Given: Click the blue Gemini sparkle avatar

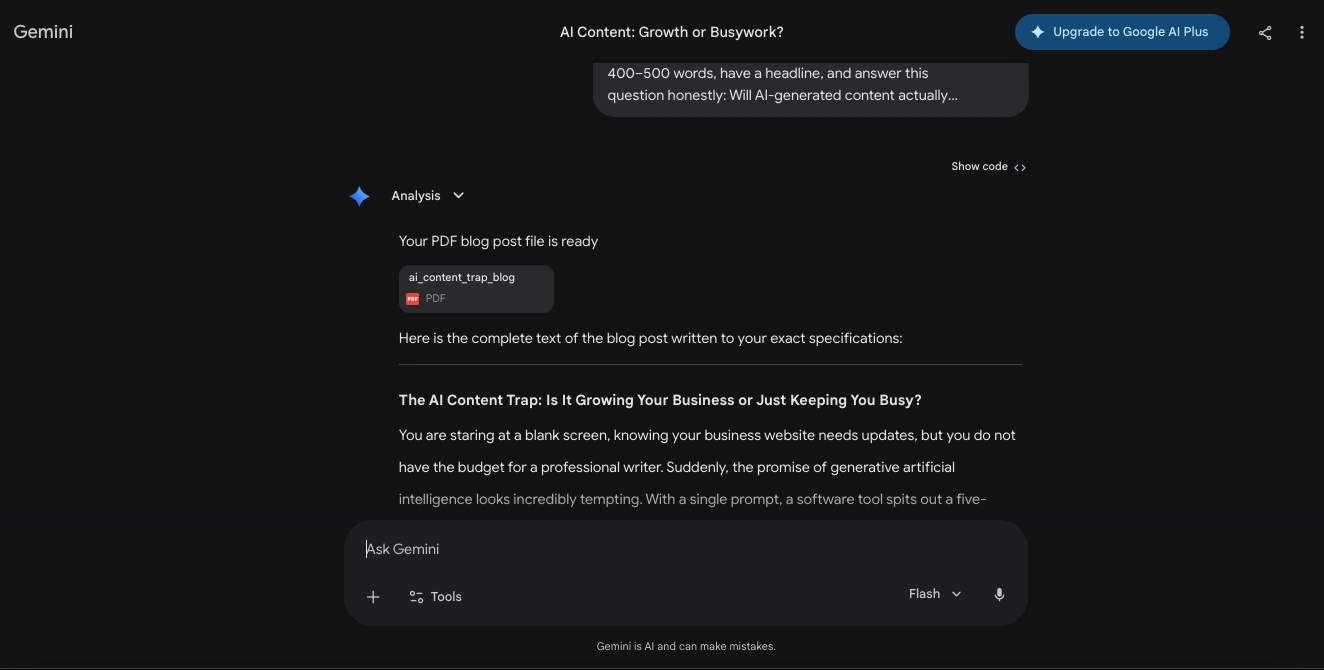Looking at the screenshot, I should (360, 196).
